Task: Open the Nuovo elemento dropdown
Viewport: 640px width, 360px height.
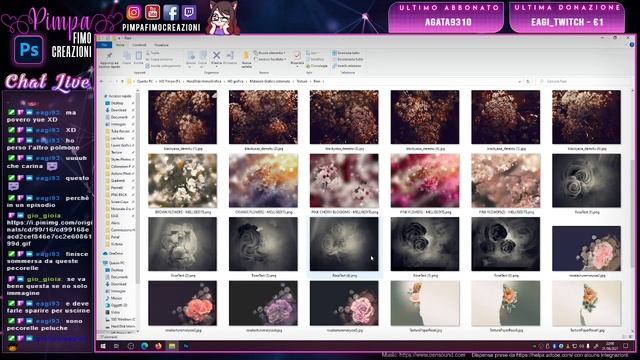Action: [269, 53]
